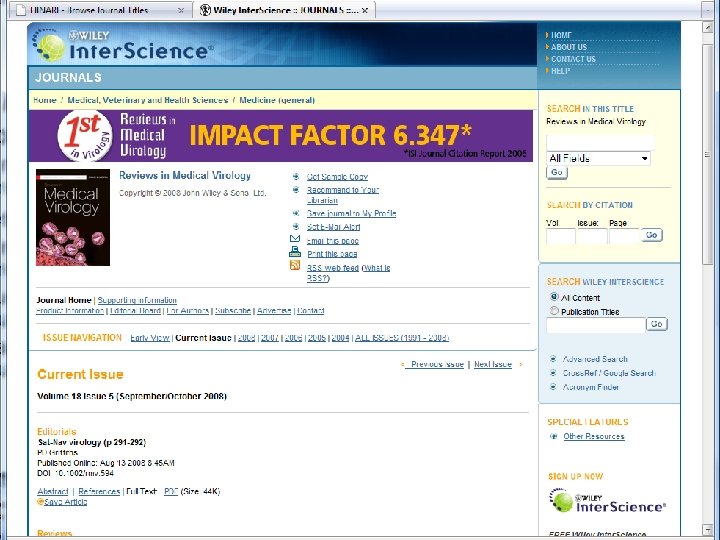Click Medical, Veterinary and Health Sciences breadcrumb

click(147, 100)
